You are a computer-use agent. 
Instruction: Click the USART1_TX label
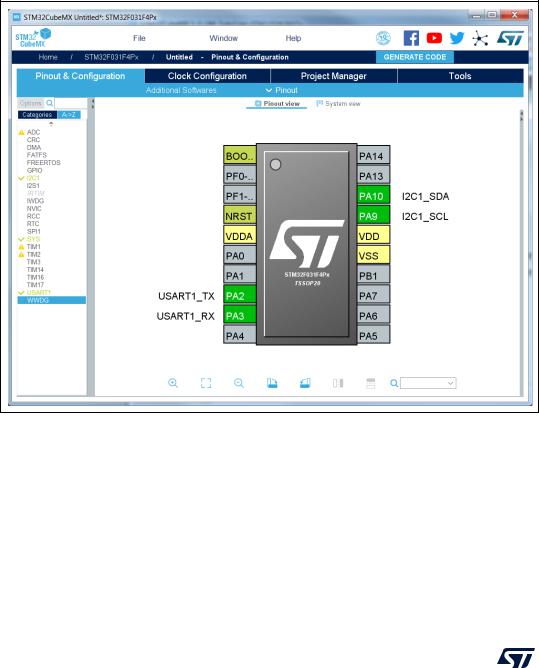pyautogui.click(x=186, y=296)
